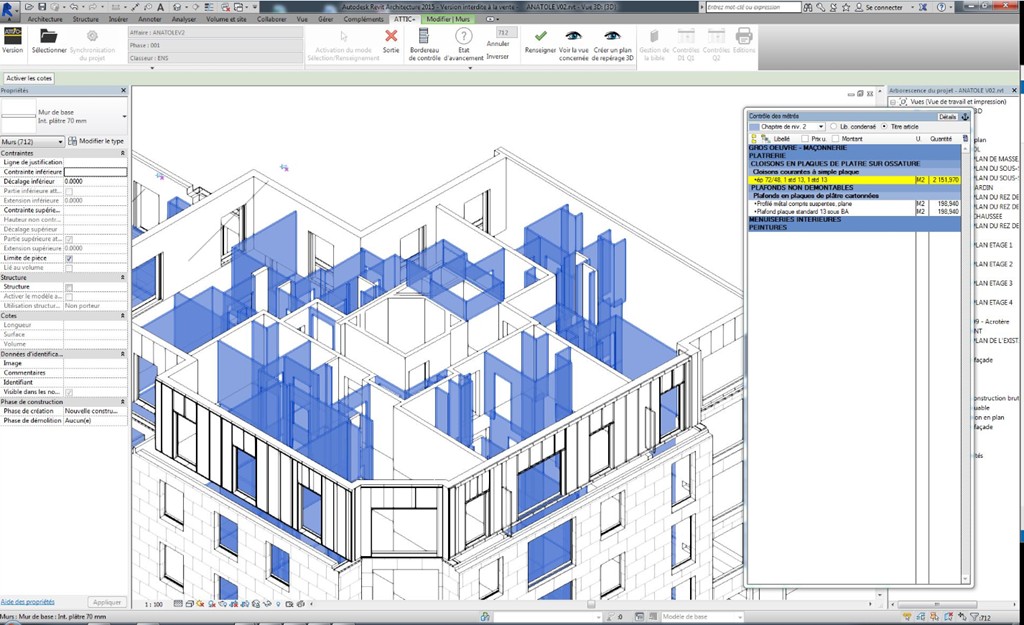Image resolution: width=1024 pixels, height=625 pixels.
Task: Toggle the Limite de pièce checkbox
Action: click(69, 258)
